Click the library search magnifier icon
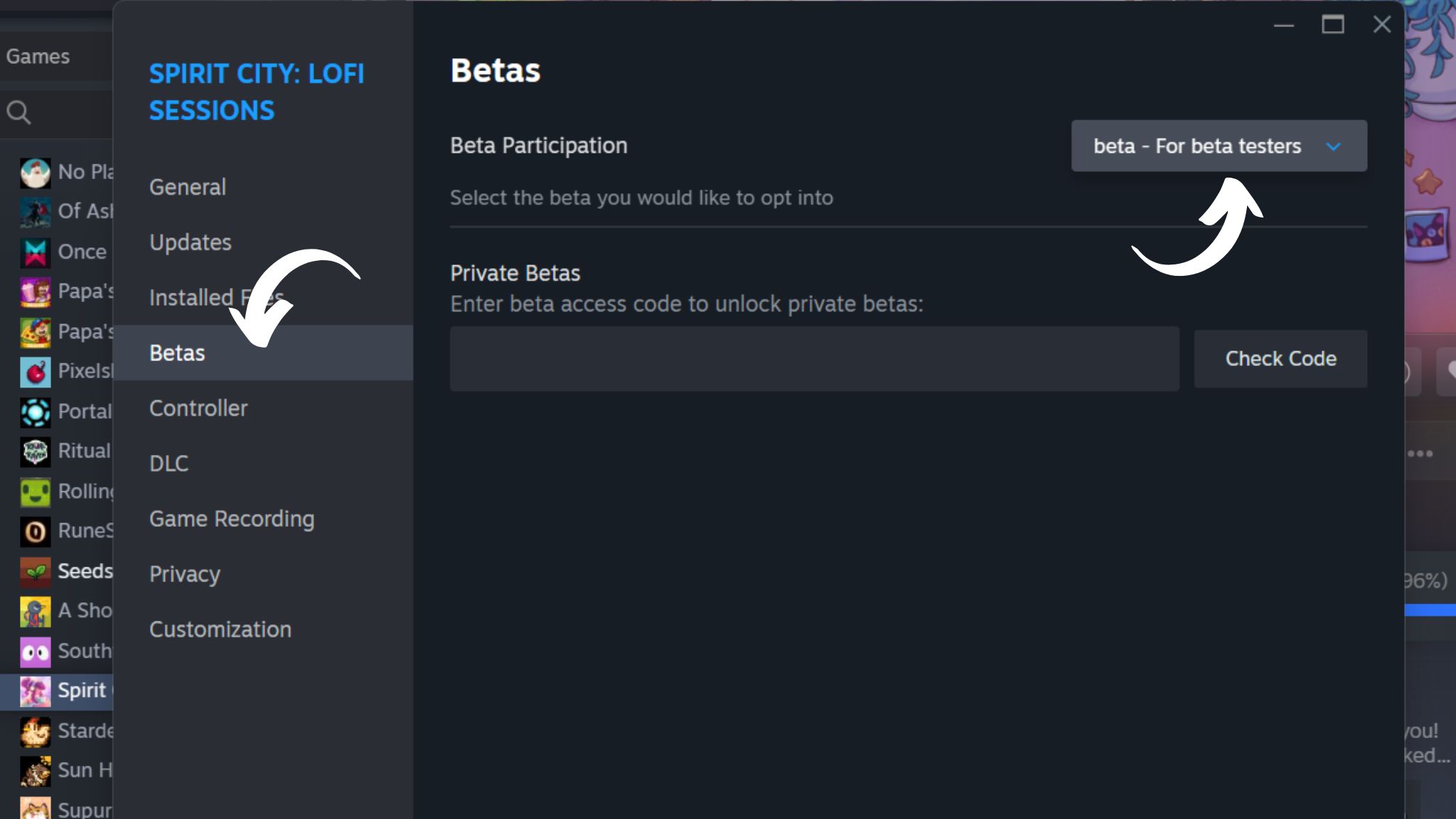The height and width of the screenshot is (819, 1456). pyautogui.click(x=18, y=112)
